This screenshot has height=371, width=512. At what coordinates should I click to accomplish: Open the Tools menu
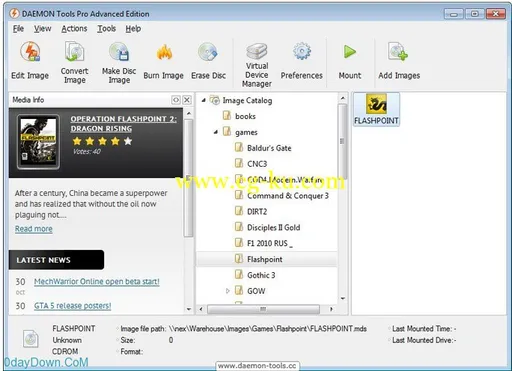click(106, 29)
